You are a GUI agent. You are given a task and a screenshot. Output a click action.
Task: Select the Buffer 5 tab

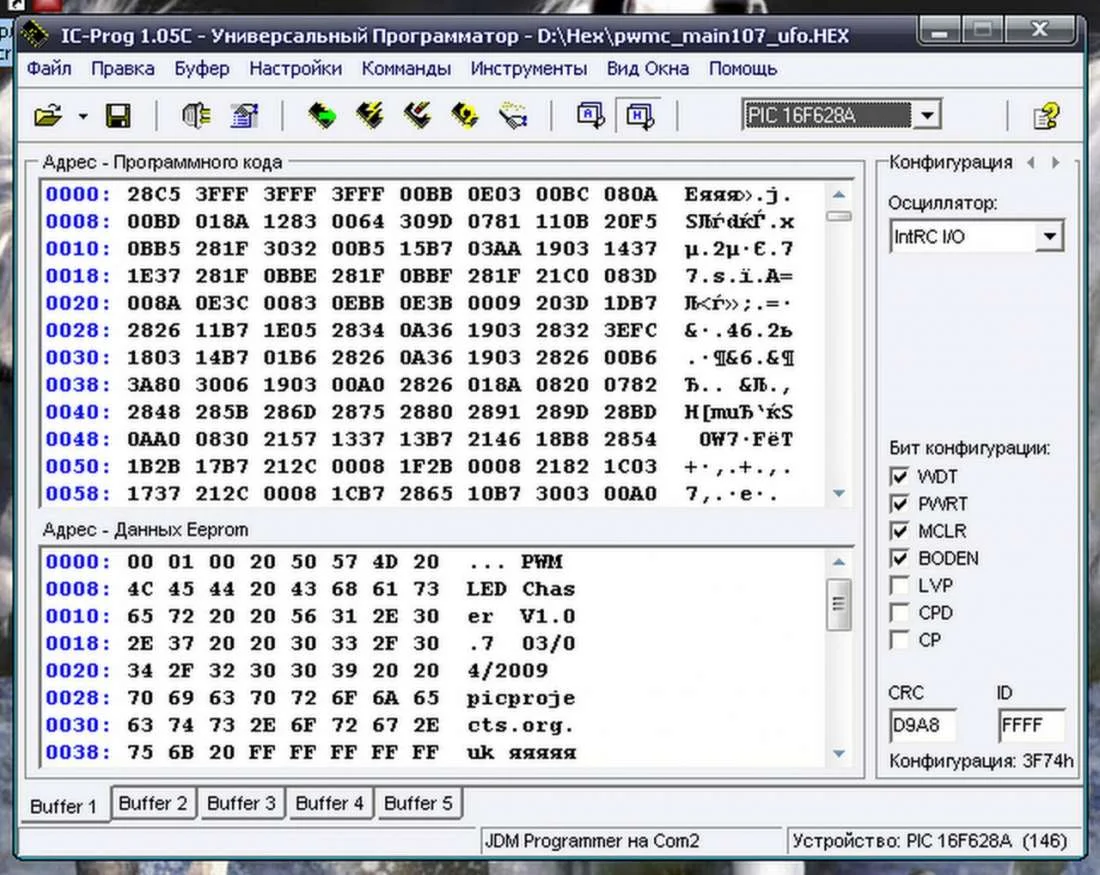[418, 803]
